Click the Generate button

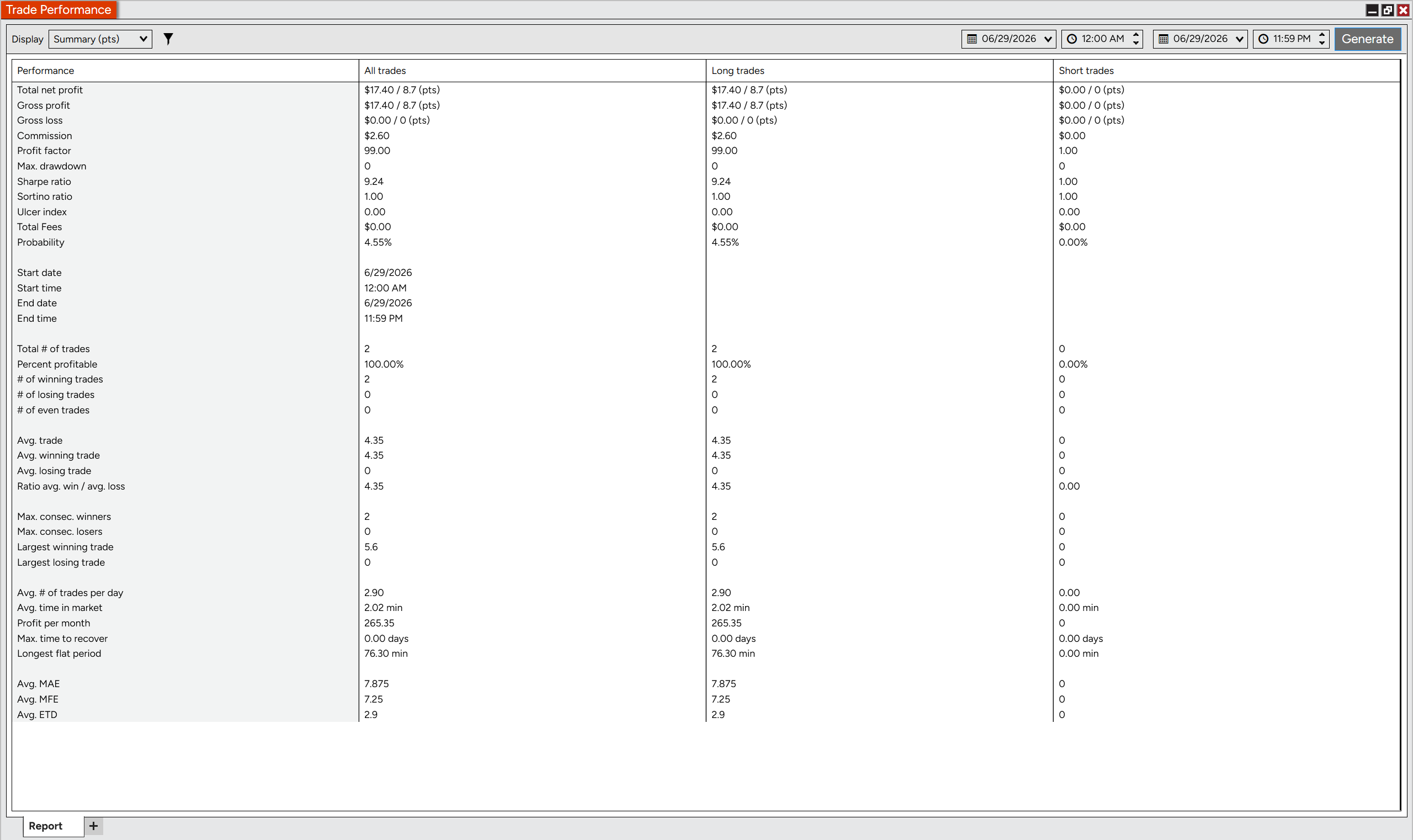pyautogui.click(x=1367, y=39)
